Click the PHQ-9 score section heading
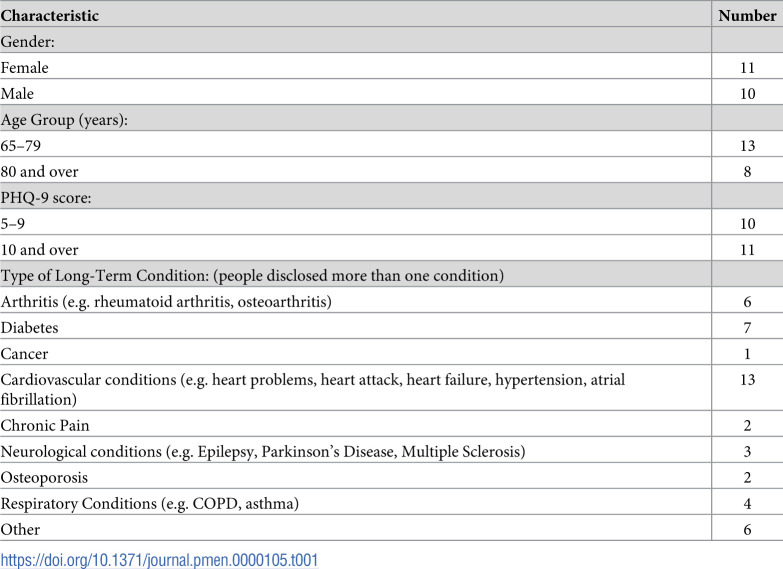This screenshot has height=569, width=783. [x=46, y=198]
